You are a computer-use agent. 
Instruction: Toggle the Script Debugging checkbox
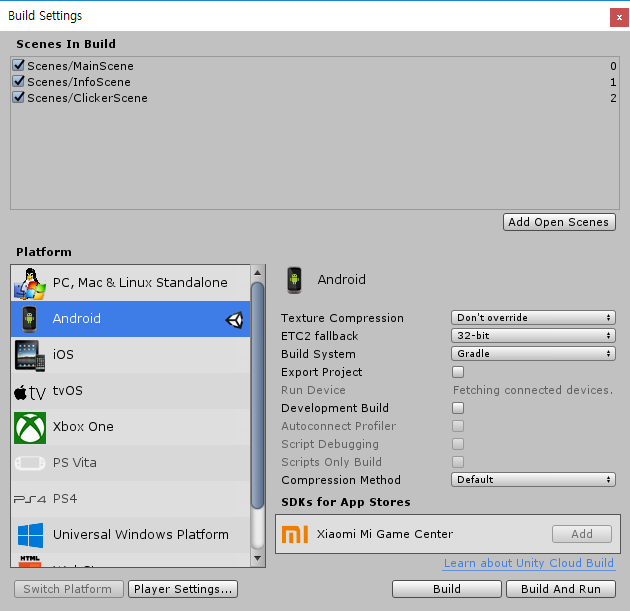tap(458, 444)
